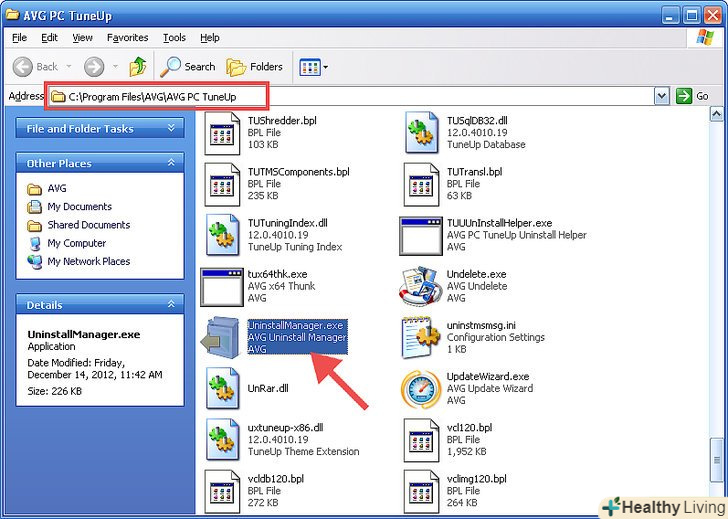Select the uxtuneup-x86.dll file icon
This screenshot has width=728, height=519.
pyautogui.click(x=222, y=439)
